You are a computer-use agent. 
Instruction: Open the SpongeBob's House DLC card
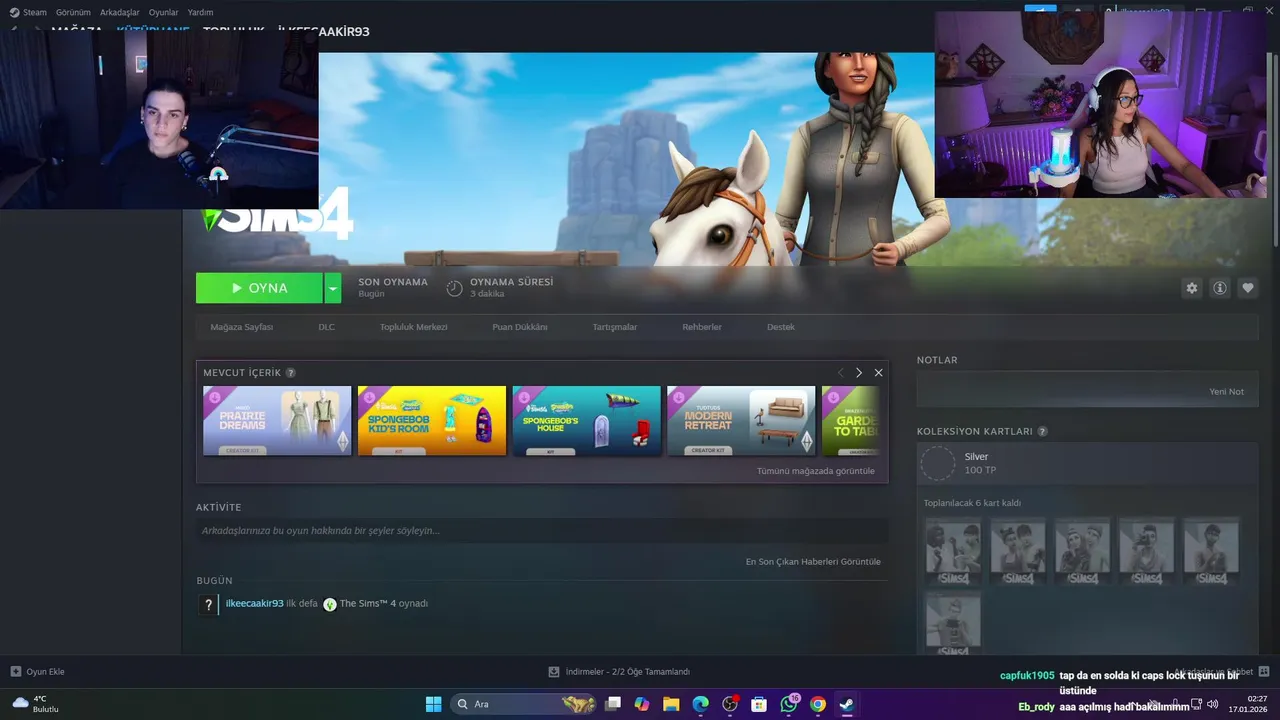coord(587,421)
